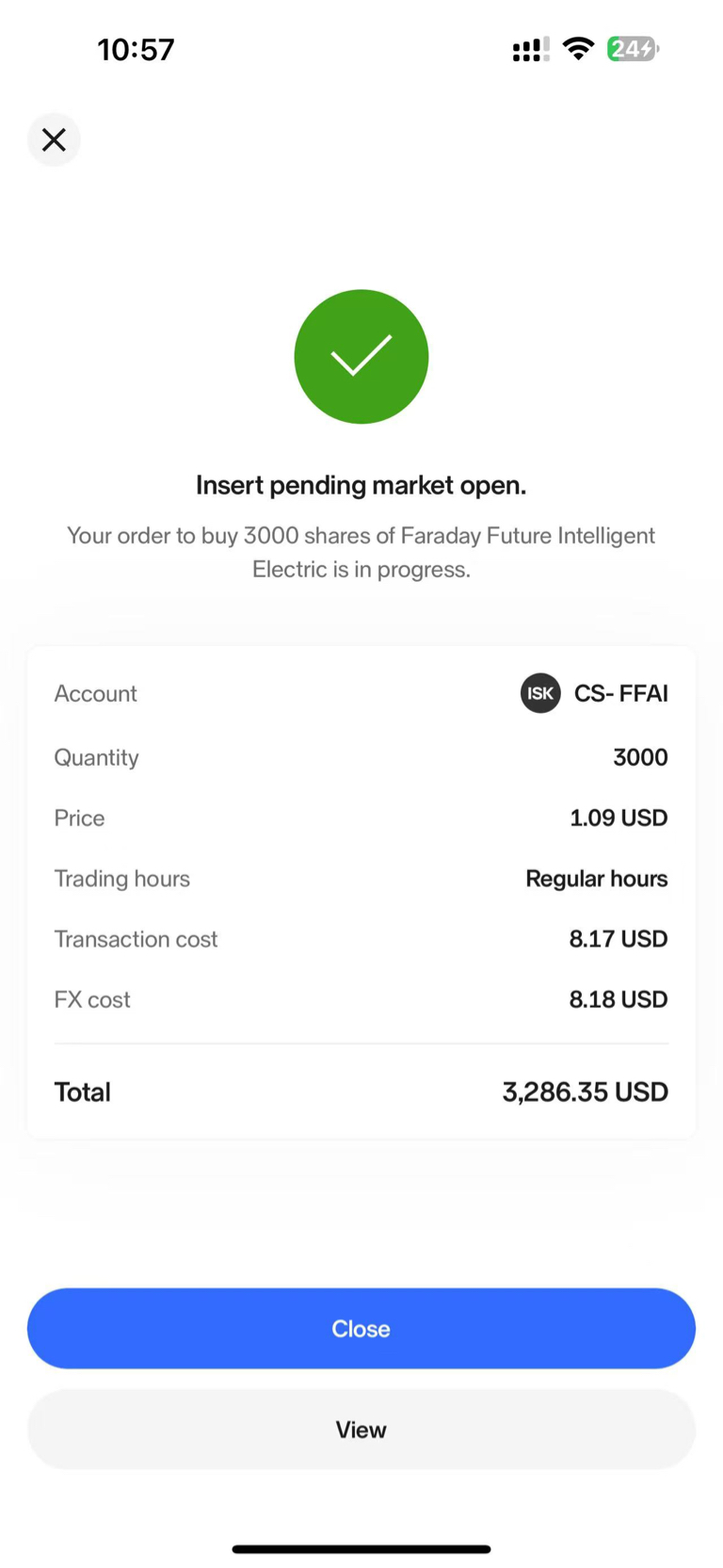The height and width of the screenshot is (1568, 723).
Task: Tap the Quantity value 3000
Action: coord(640,757)
